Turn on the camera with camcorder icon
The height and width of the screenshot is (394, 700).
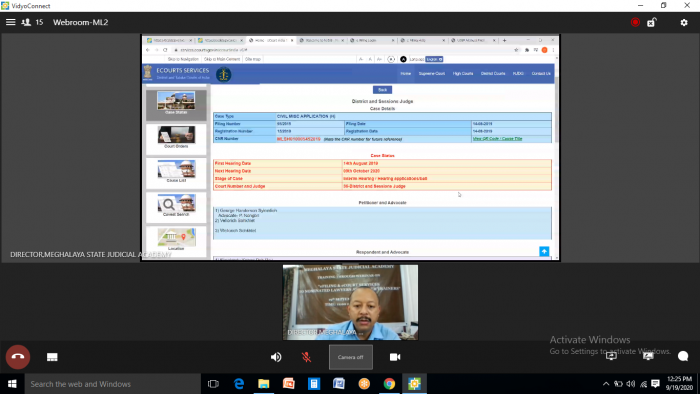[x=395, y=357]
